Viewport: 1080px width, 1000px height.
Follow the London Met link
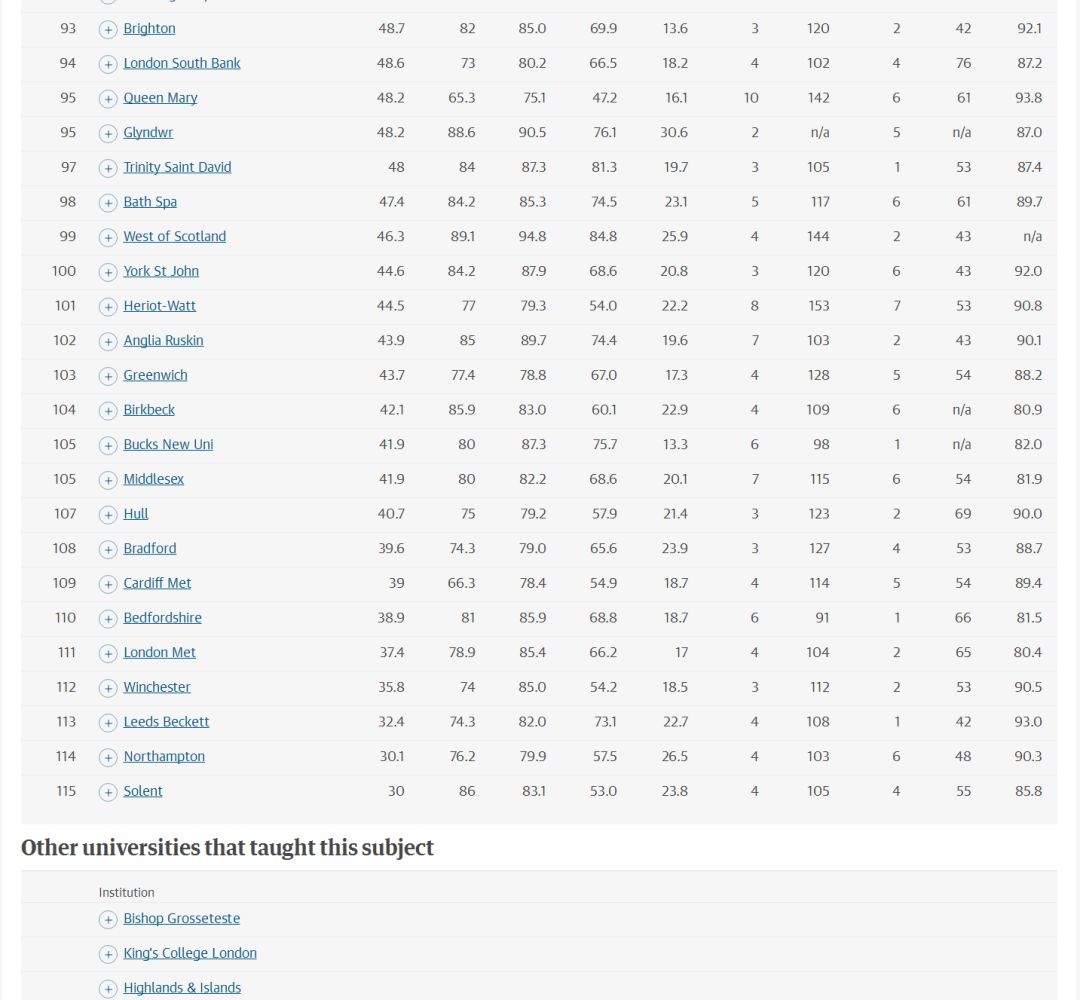(159, 653)
